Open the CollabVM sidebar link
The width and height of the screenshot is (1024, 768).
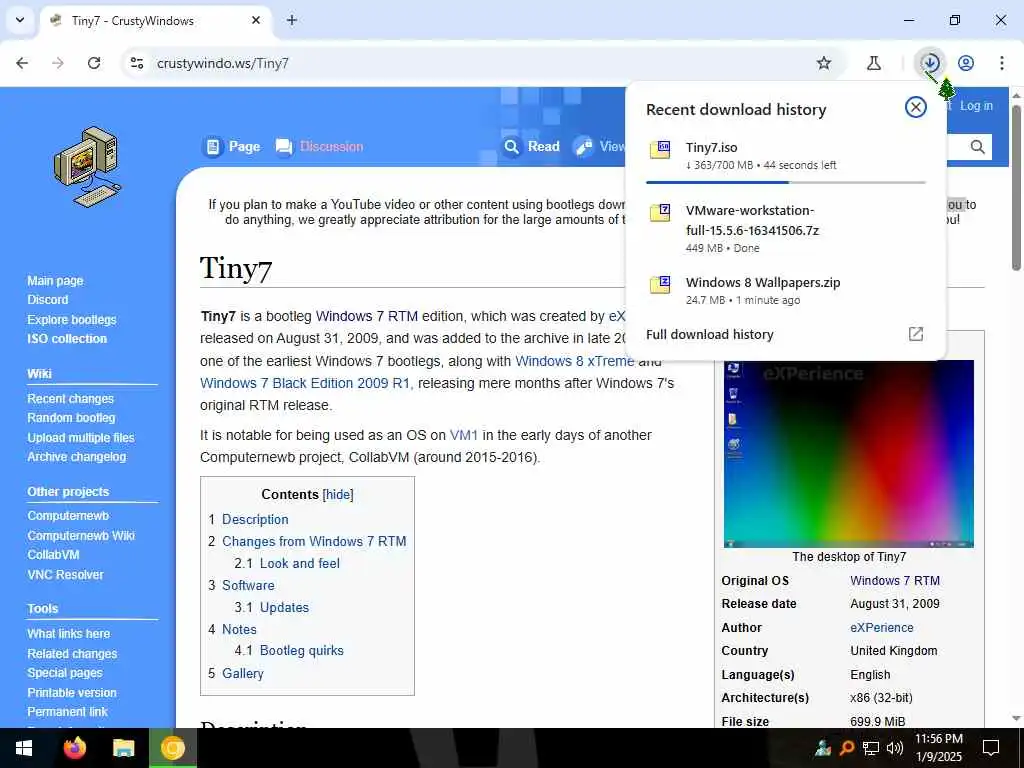(x=54, y=554)
